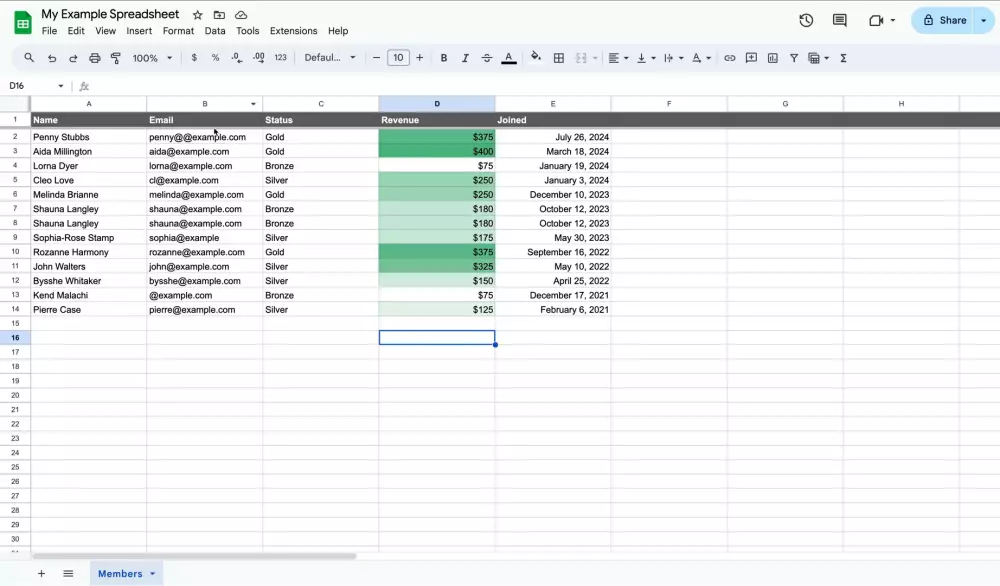This screenshot has width=1000, height=586.
Task: Increase font size plus button
Action: [x=420, y=58]
